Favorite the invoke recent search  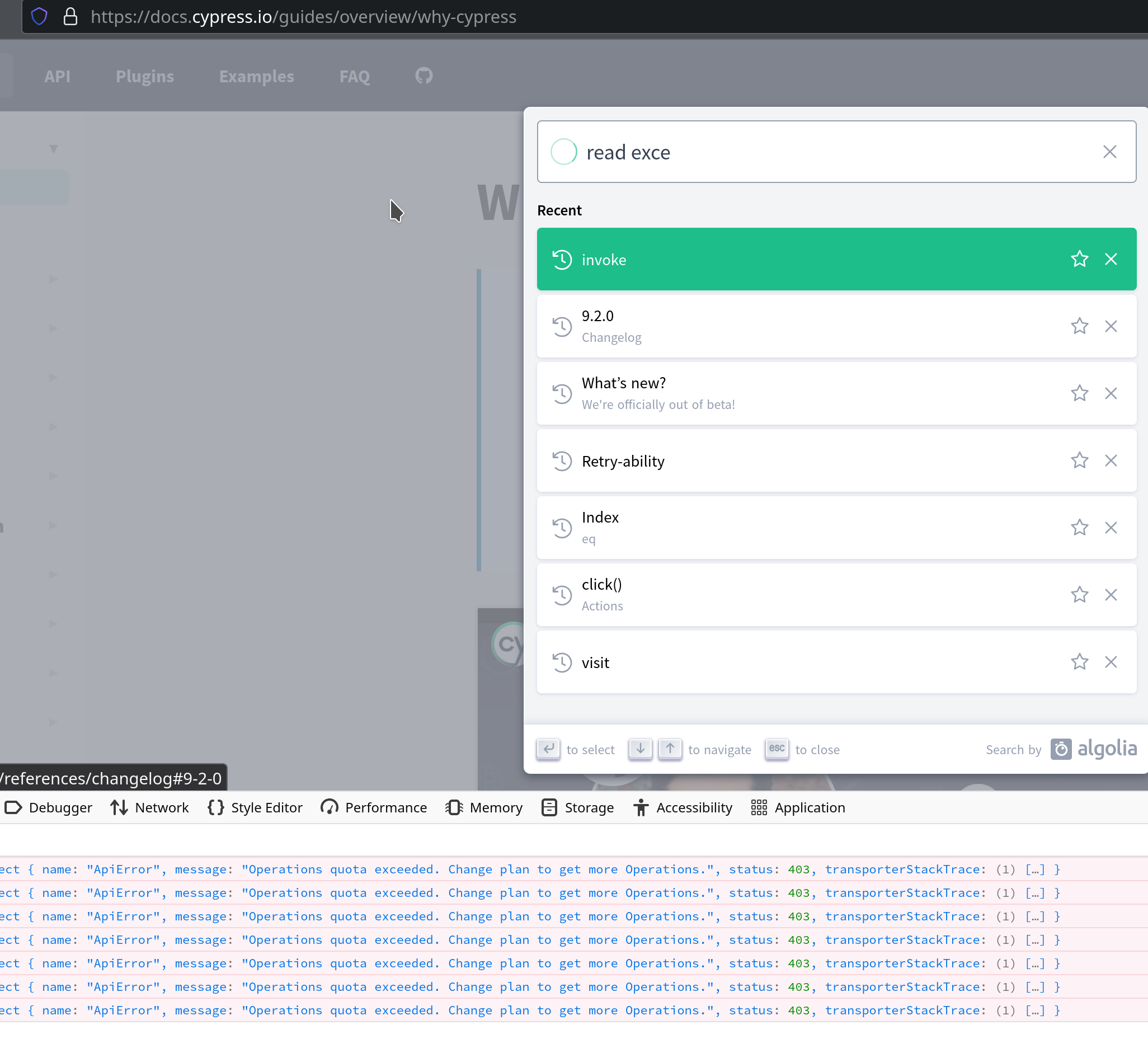pyautogui.click(x=1080, y=258)
